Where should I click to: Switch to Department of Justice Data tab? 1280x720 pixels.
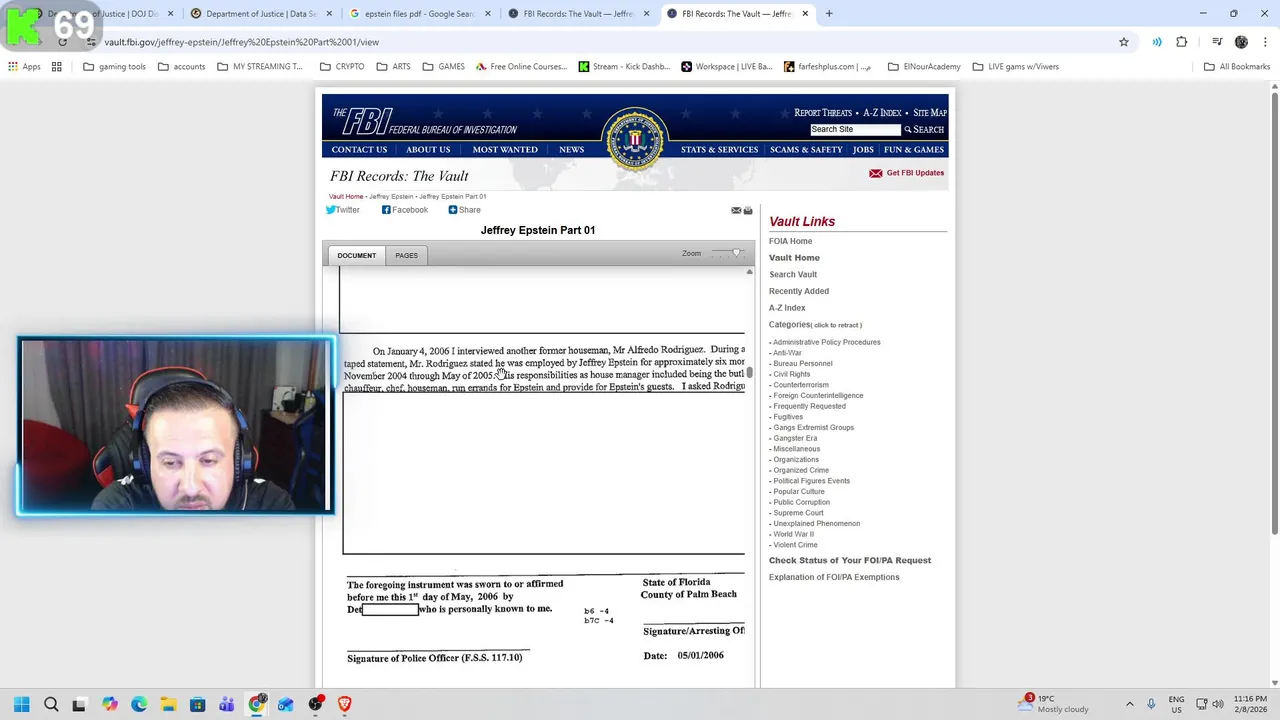click(260, 14)
